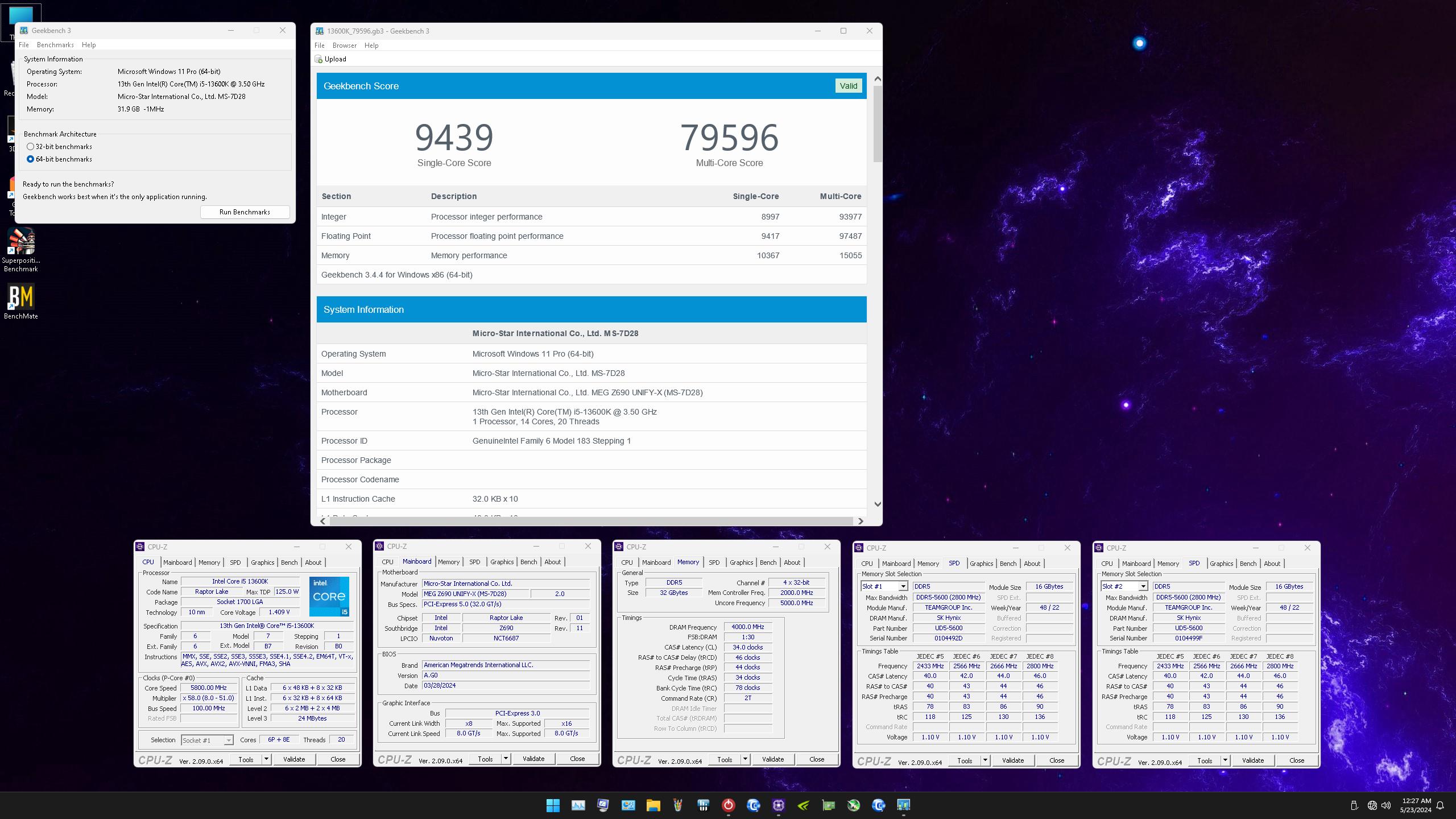Switch to CPU-Z via purple chip taskbar icon
This screenshot has width=1456, height=819.
tap(778, 805)
